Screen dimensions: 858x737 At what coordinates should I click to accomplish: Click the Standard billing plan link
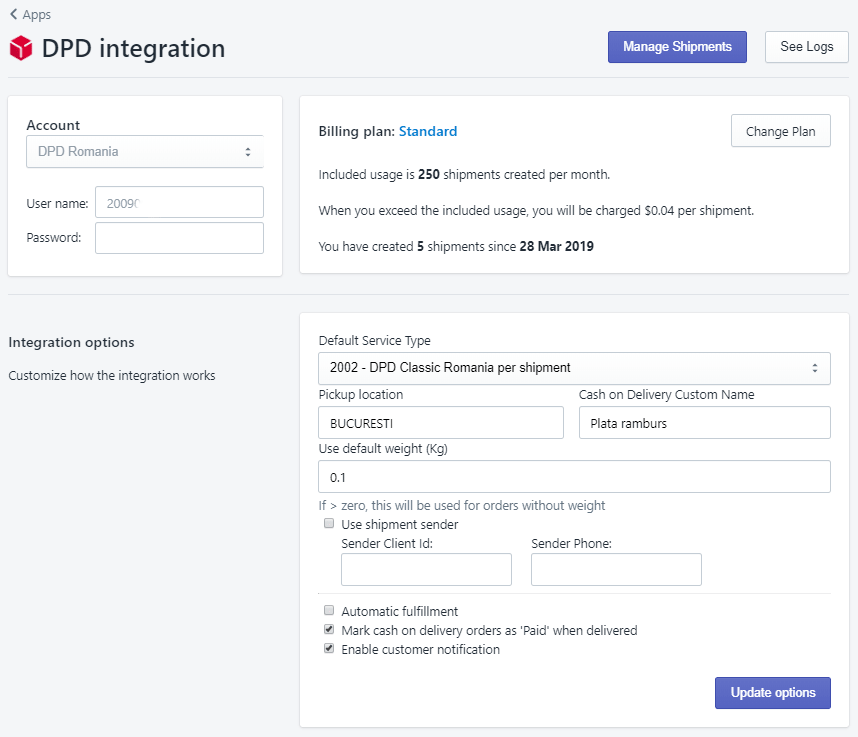click(428, 131)
